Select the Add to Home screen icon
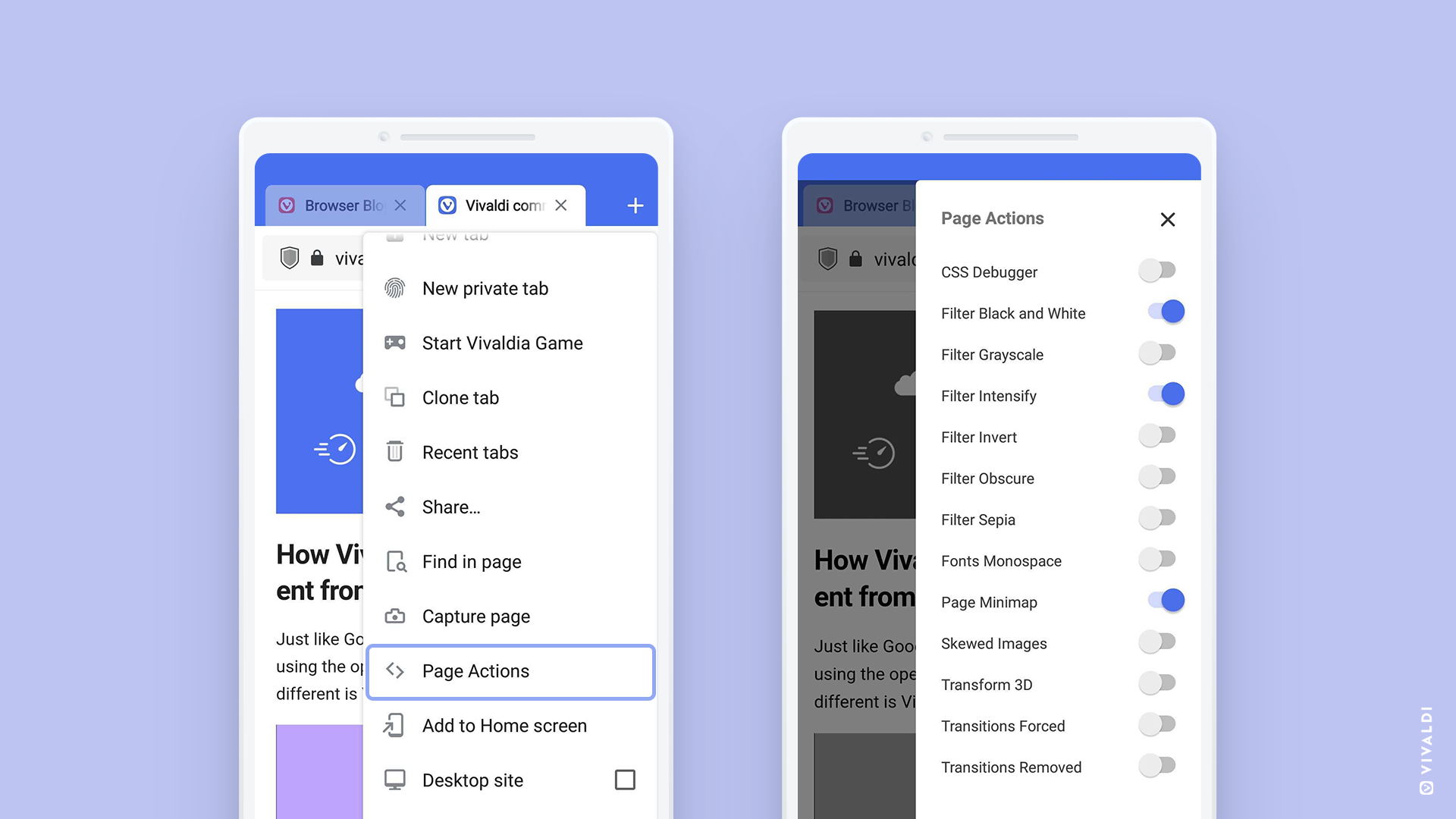This screenshot has width=1456, height=819. click(x=395, y=726)
